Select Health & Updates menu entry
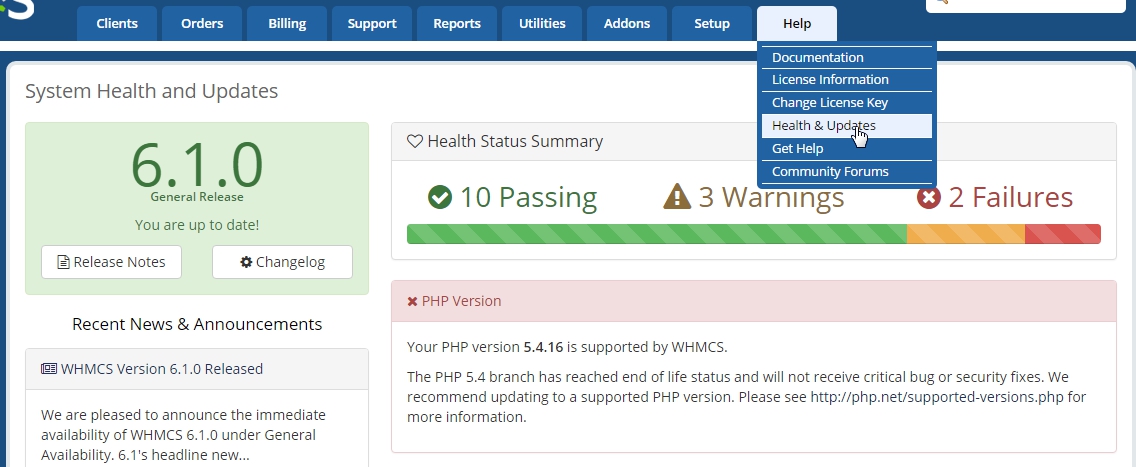The height and width of the screenshot is (467, 1136). click(x=846, y=125)
